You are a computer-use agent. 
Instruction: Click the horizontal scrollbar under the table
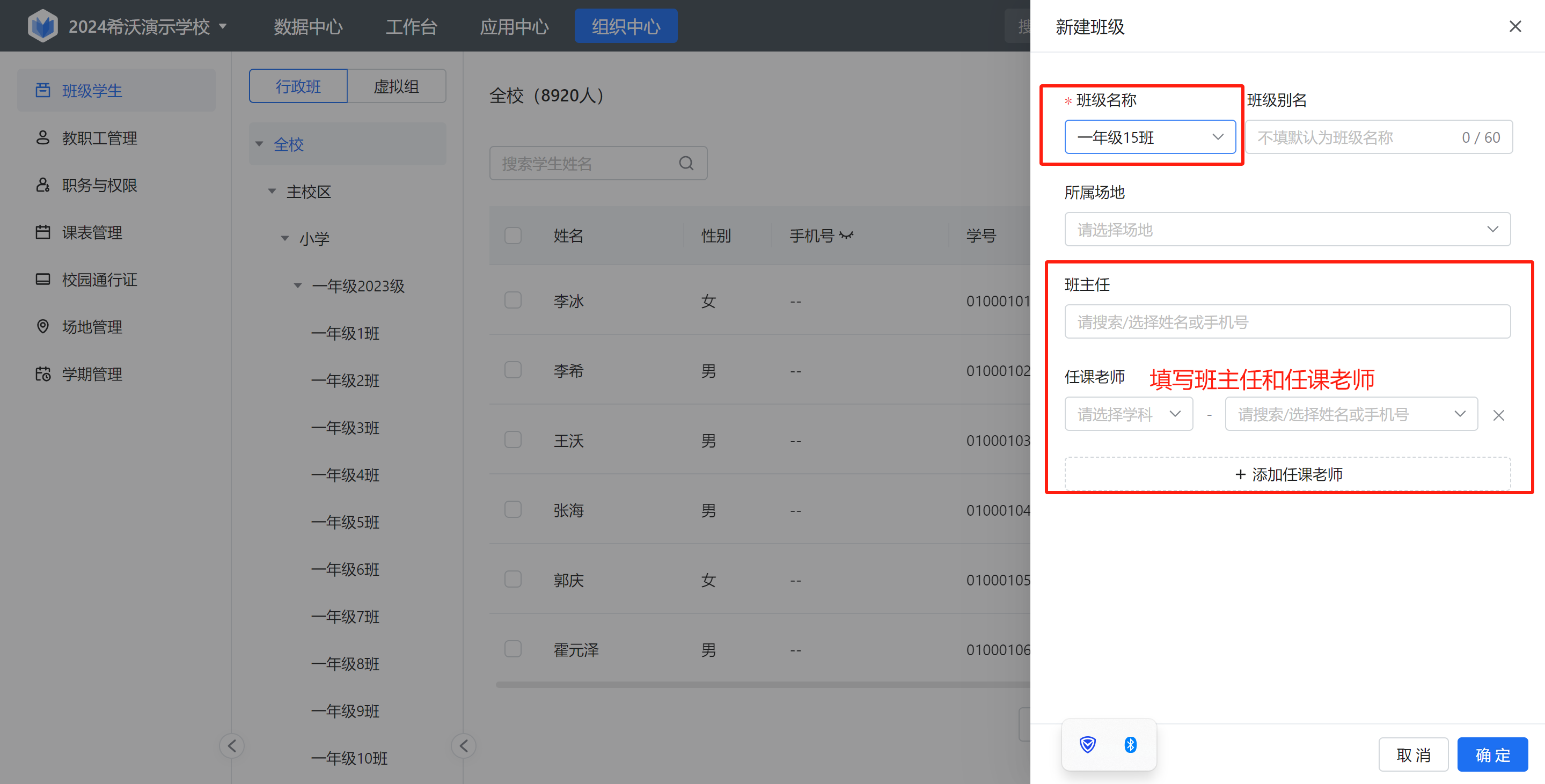763,684
